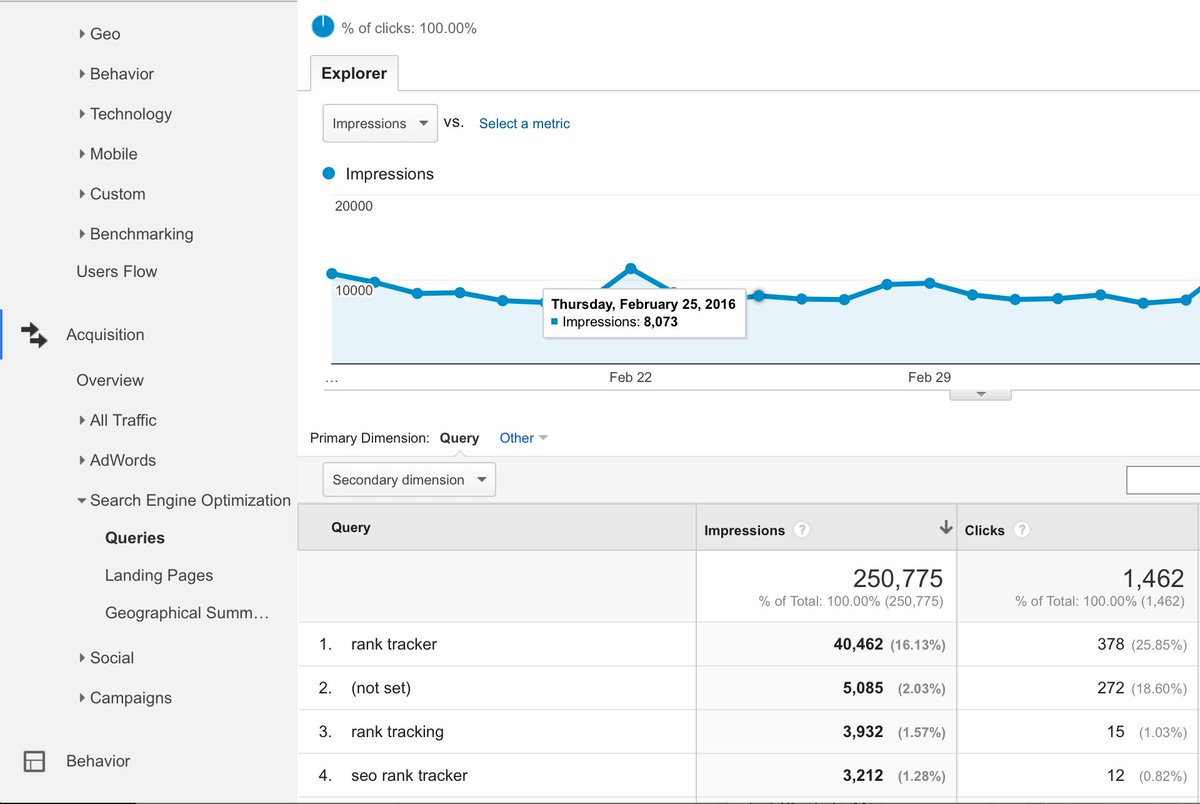Open the Impressions column help tooltip

click(800, 530)
